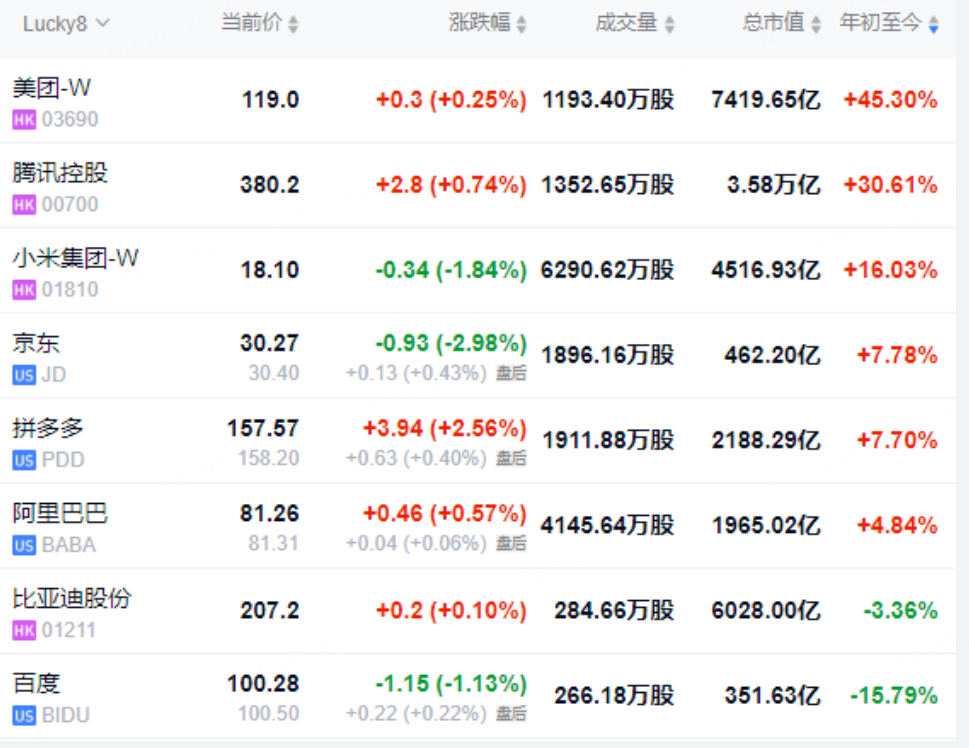
Task: Select the 小米集团-W row
Action: 478,271
